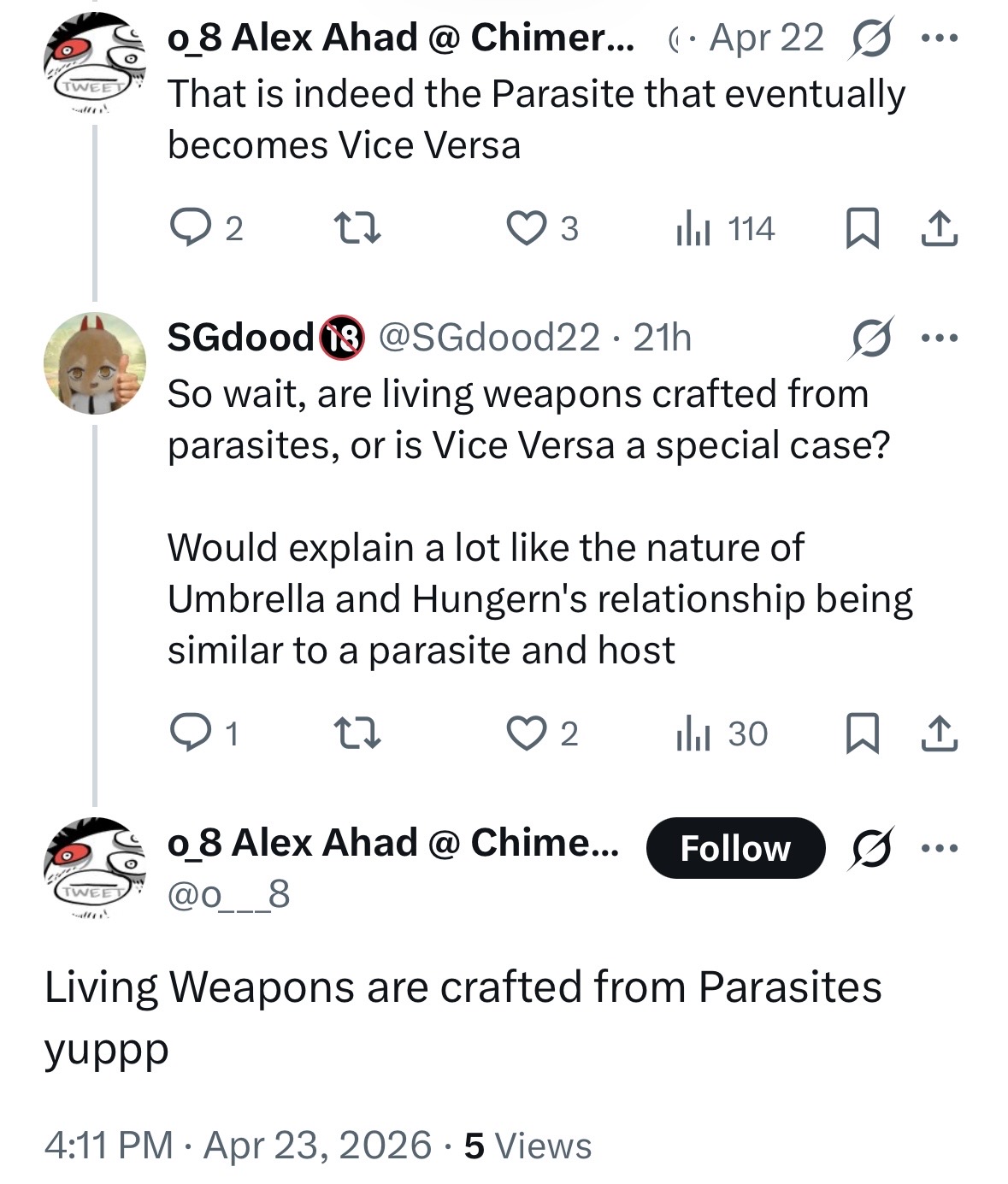The height and width of the screenshot is (1184, 1008).
Task: Retweet SGdood's living weapons tweet
Action: 357,733
